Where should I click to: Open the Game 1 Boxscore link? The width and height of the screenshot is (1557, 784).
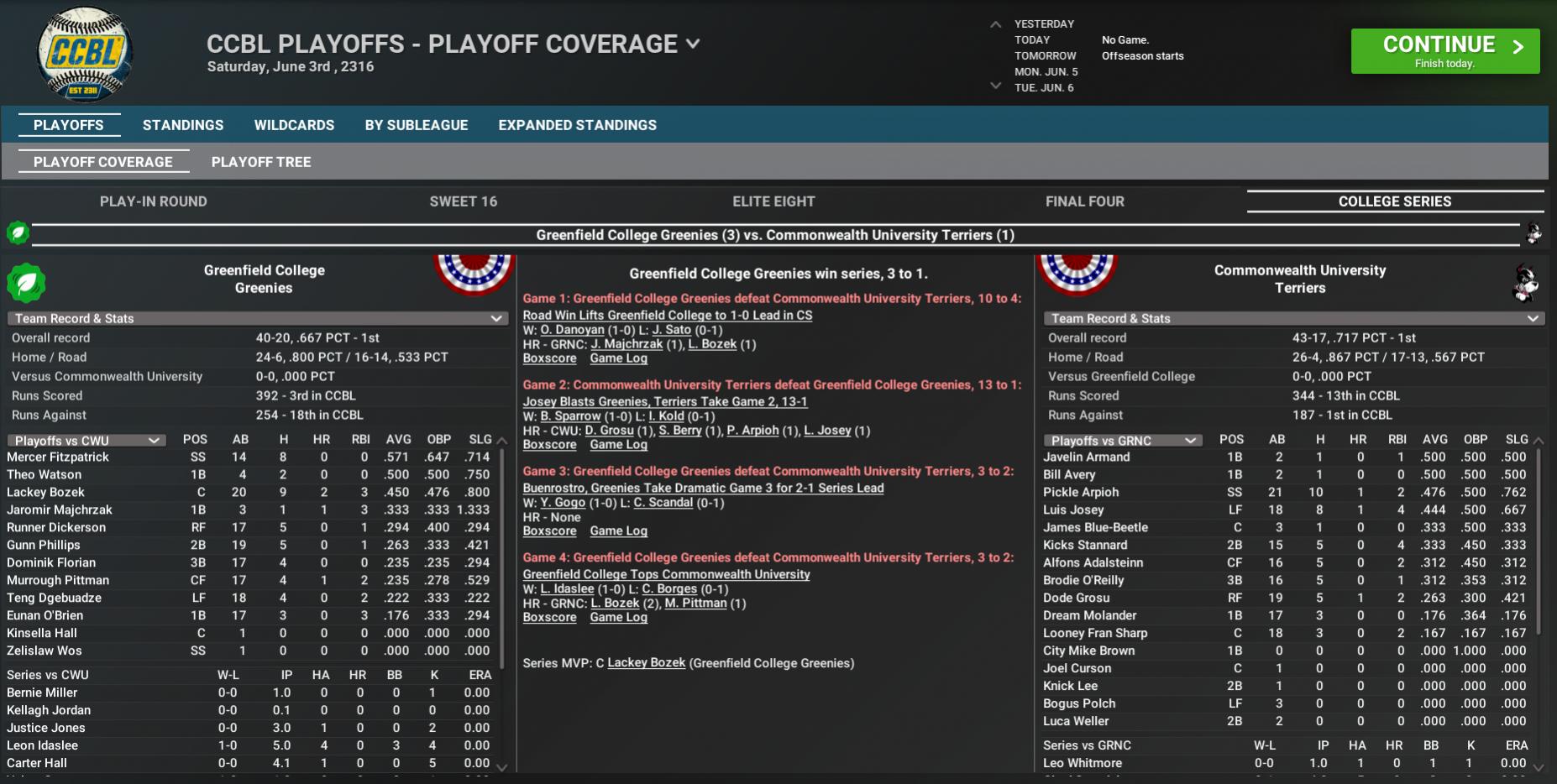tap(549, 358)
